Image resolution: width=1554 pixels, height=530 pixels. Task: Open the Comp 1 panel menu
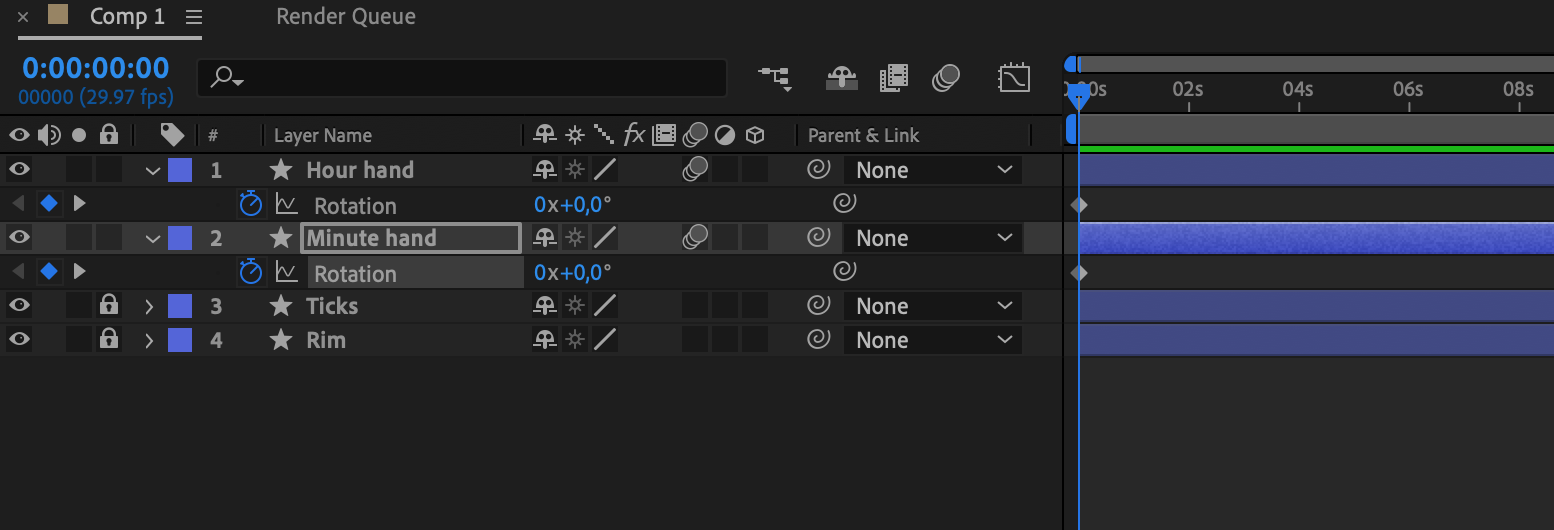(194, 17)
